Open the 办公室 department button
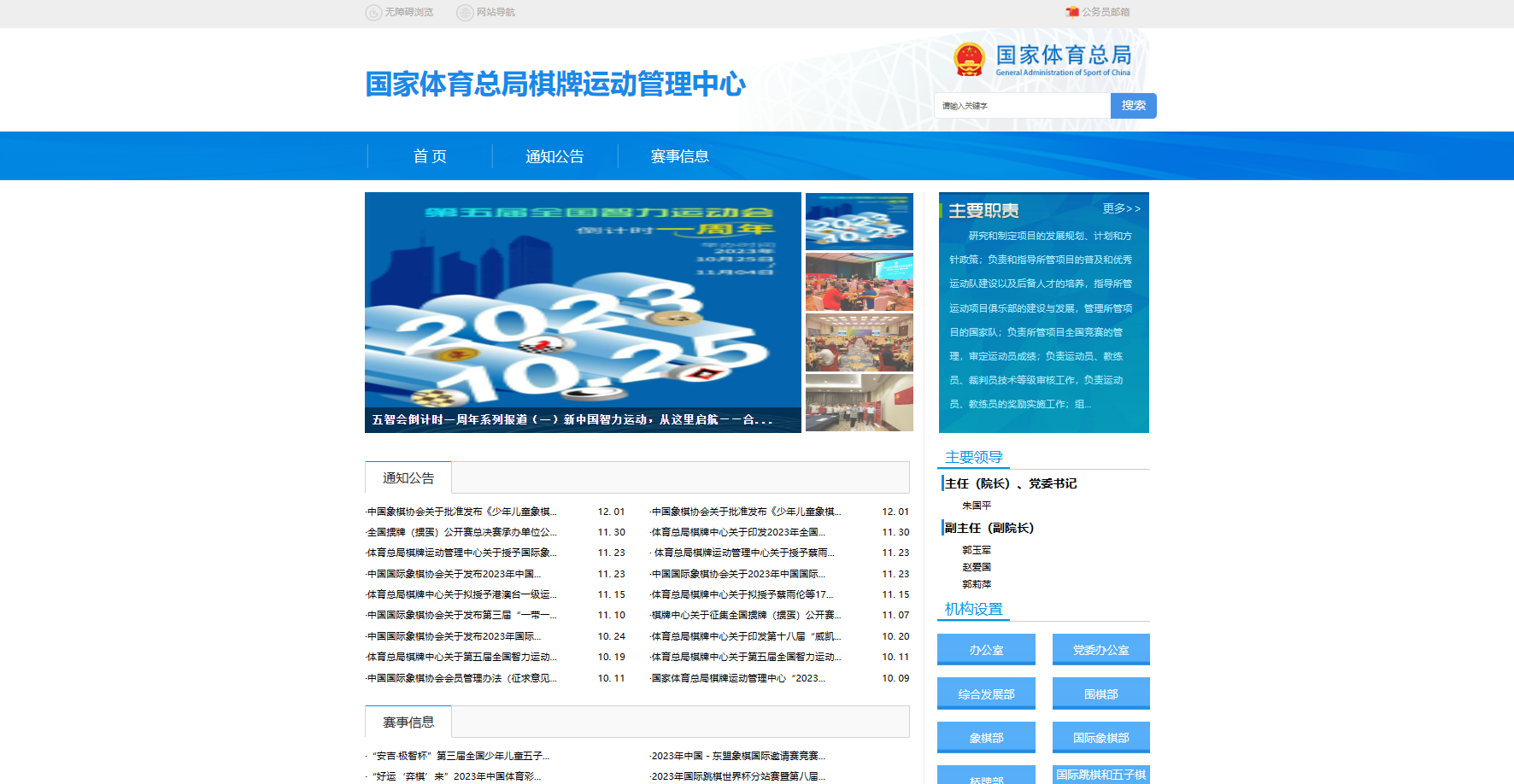 986,650
